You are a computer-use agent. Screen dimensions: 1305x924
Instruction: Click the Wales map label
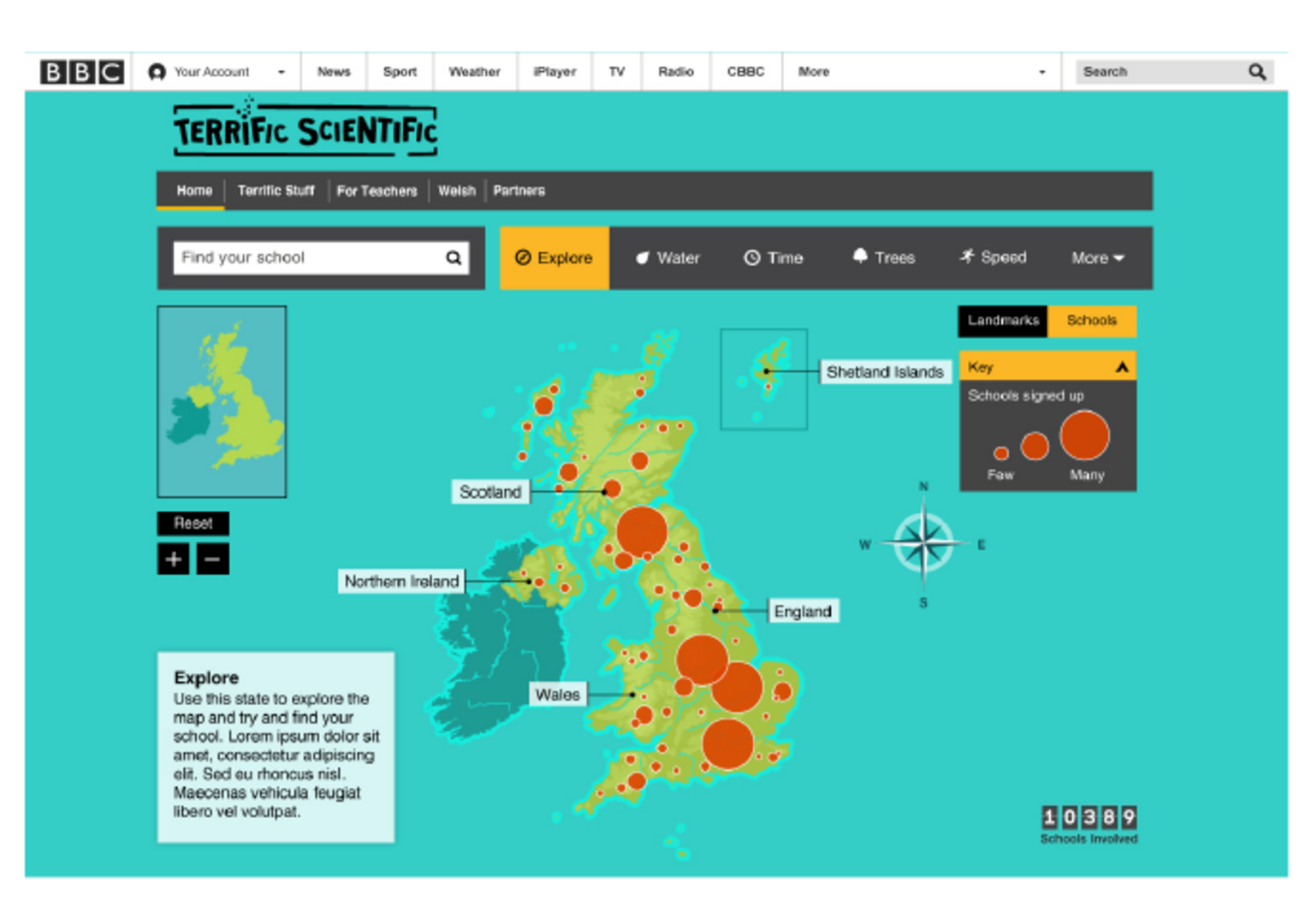click(558, 695)
